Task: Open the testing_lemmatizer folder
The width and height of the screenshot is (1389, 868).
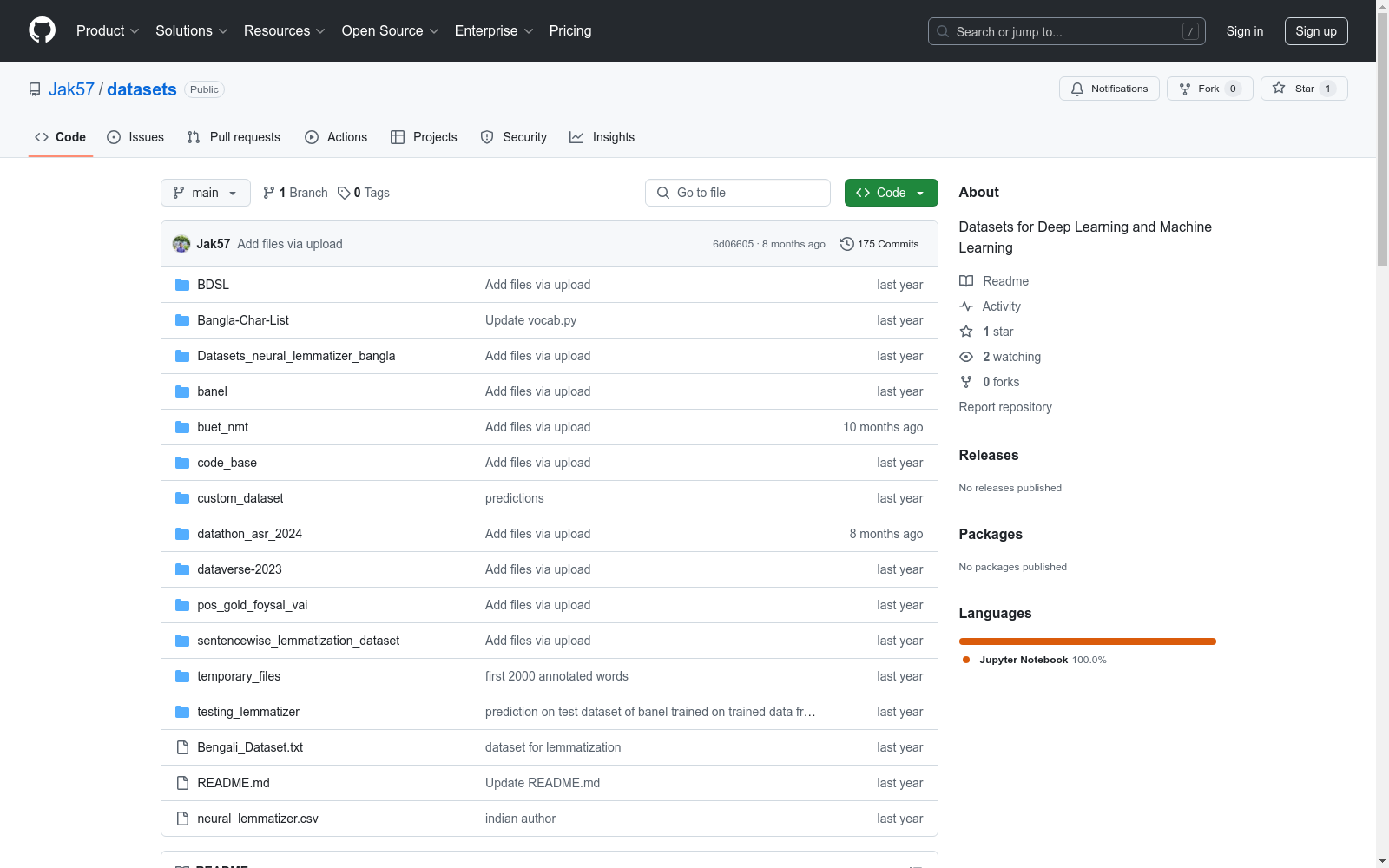Action: coord(248,712)
